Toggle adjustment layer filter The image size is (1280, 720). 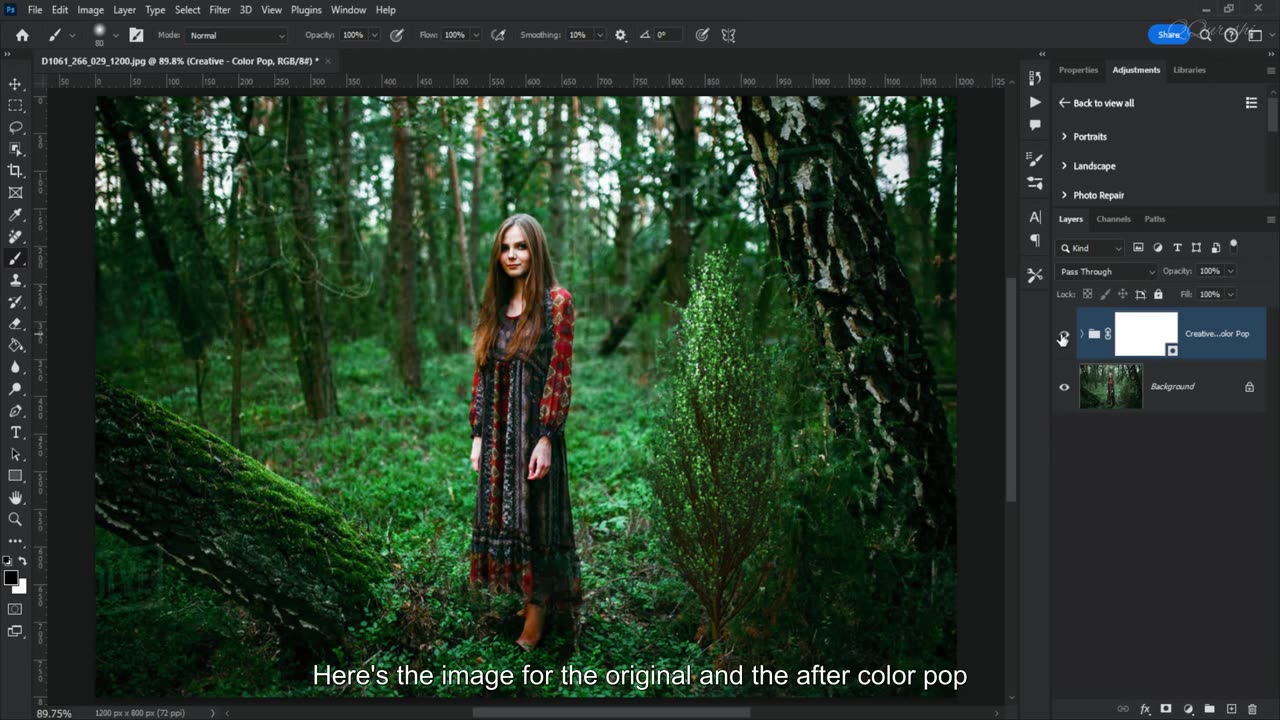coord(1158,248)
